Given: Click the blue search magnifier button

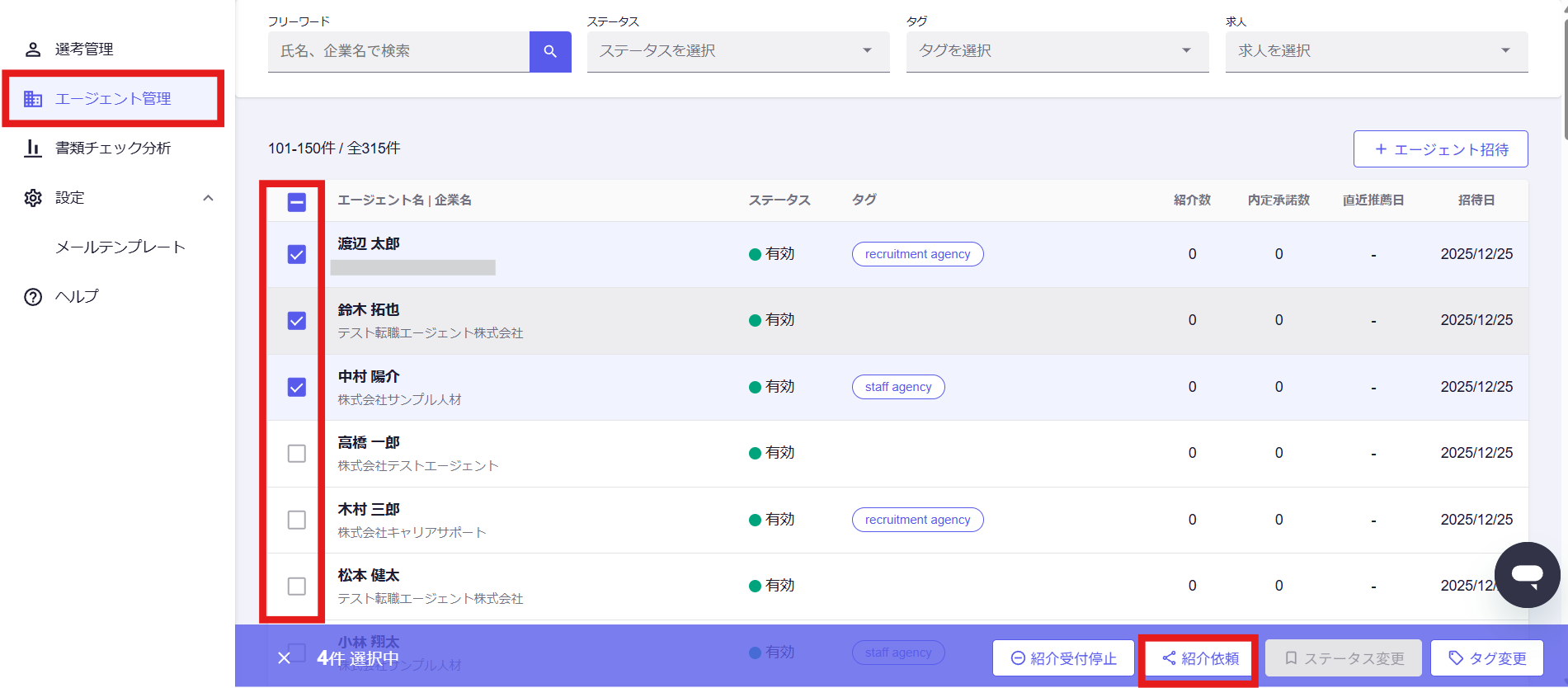Looking at the screenshot, I should click(x=550, y=51).
